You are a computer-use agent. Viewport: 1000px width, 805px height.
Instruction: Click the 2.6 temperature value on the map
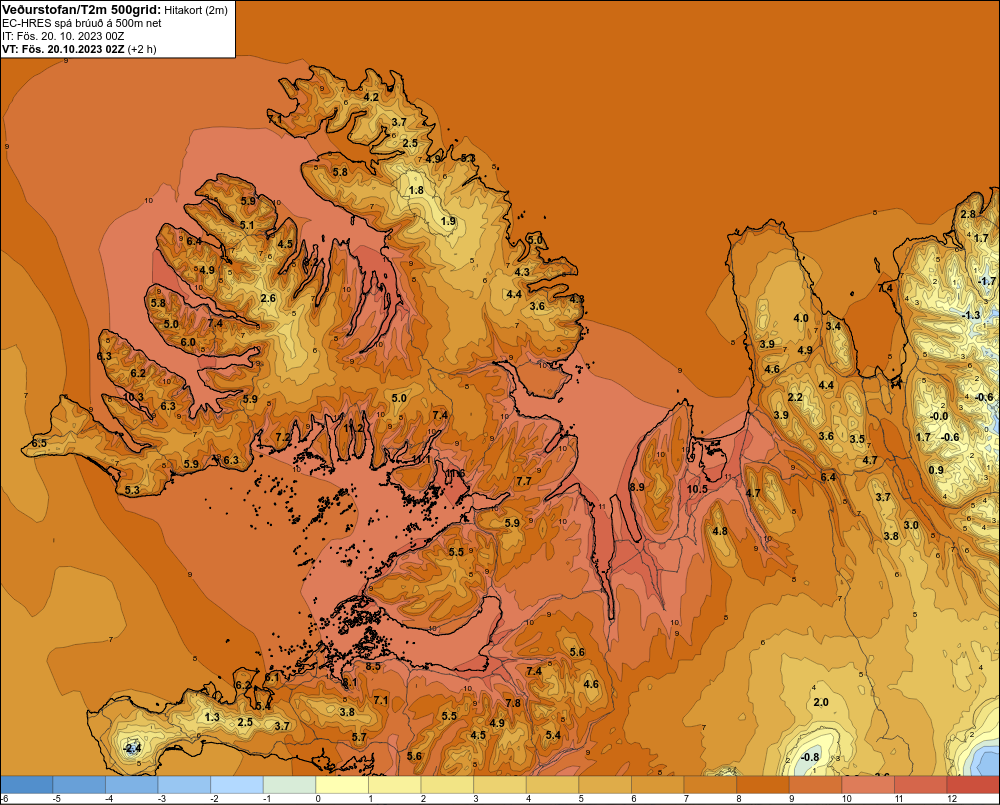[x=268, y=298]
